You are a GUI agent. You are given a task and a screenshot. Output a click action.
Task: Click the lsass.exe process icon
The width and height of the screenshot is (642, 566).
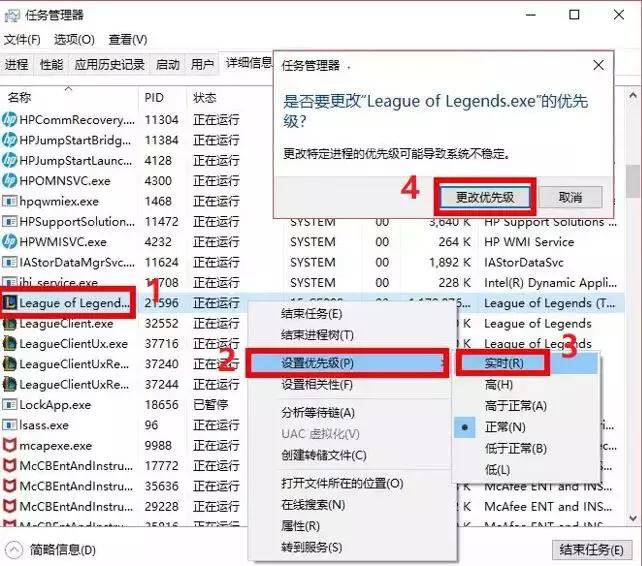[x=9, y=425]
